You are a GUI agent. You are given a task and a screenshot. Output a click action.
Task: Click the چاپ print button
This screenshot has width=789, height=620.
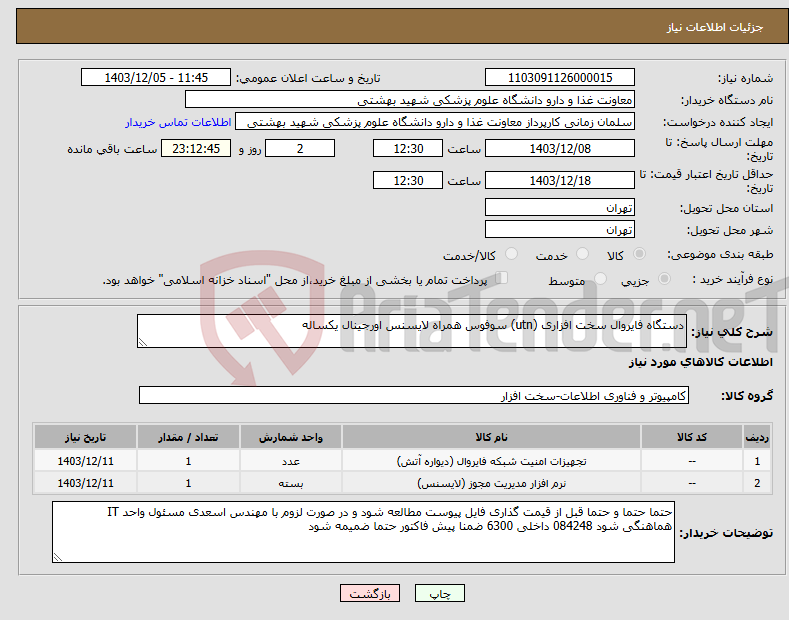point(440,593)
